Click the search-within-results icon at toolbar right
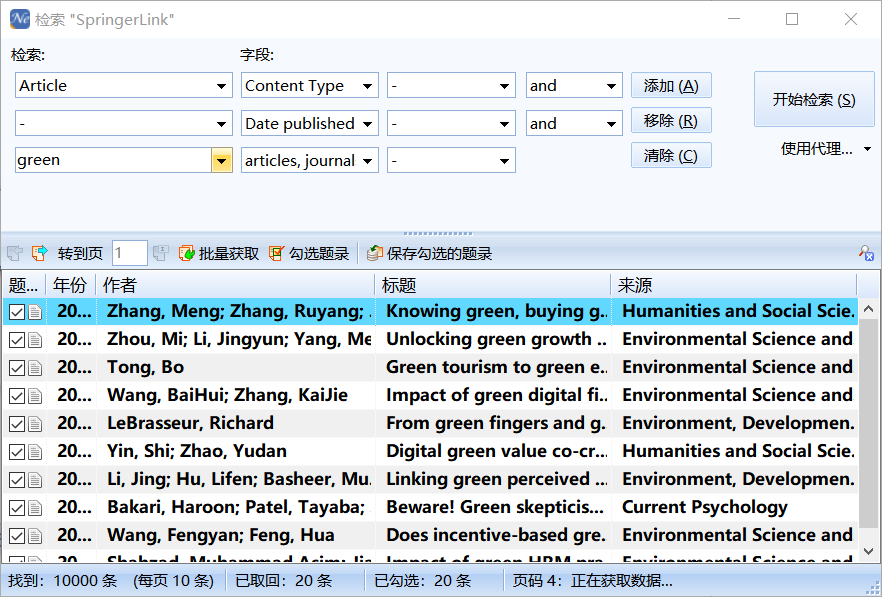 coord(866,253)
